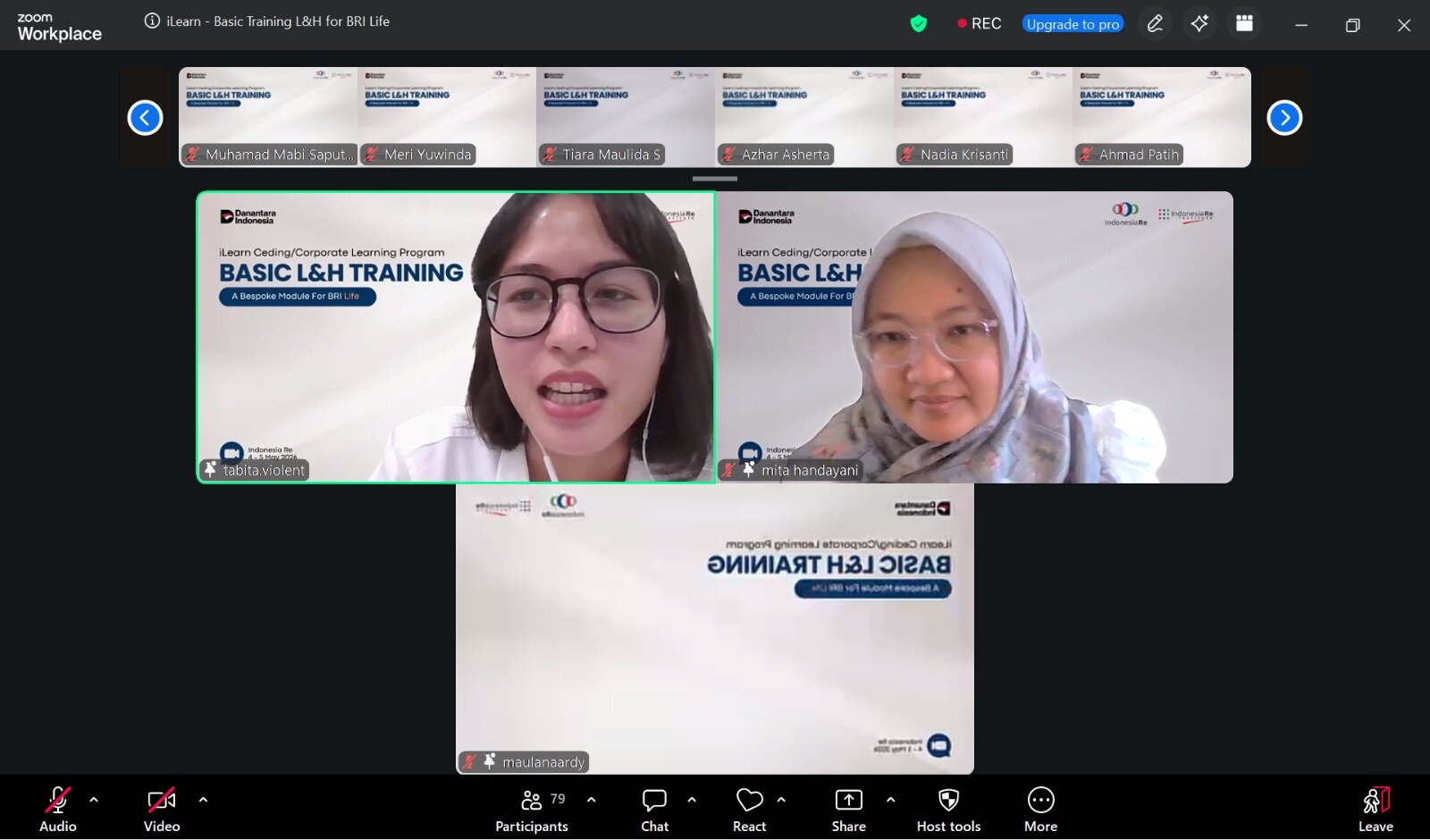Click the pin icon on tabita.violent
Image resolution: width=1430 pixels, height=840 pixels.
point(210,469)
